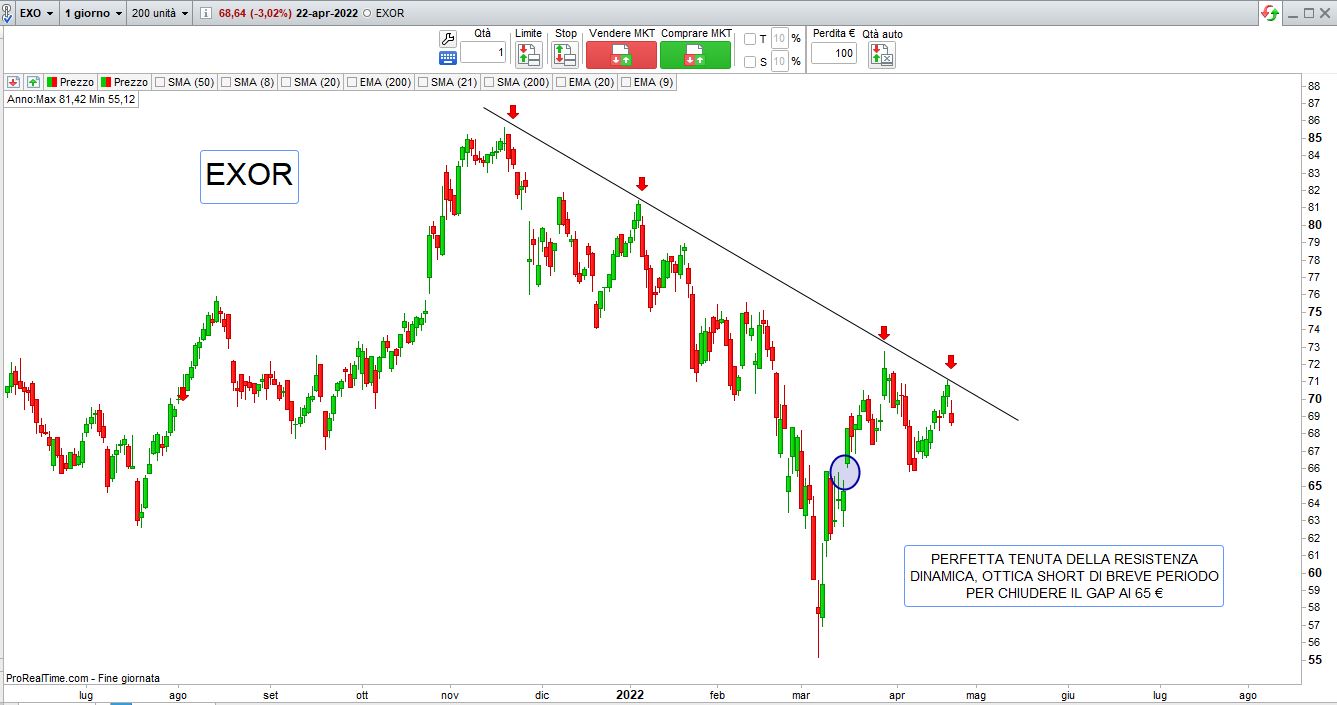Viewport: 1337px width, 705px height.
Task: Click the mar label on the time axis
Action: point(801,694)
